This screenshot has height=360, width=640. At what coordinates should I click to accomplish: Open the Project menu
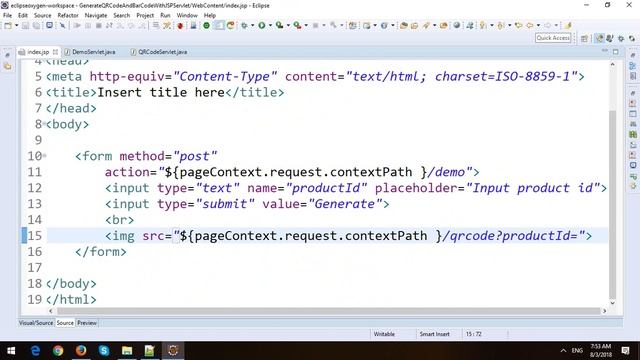[x=145, y=16]
